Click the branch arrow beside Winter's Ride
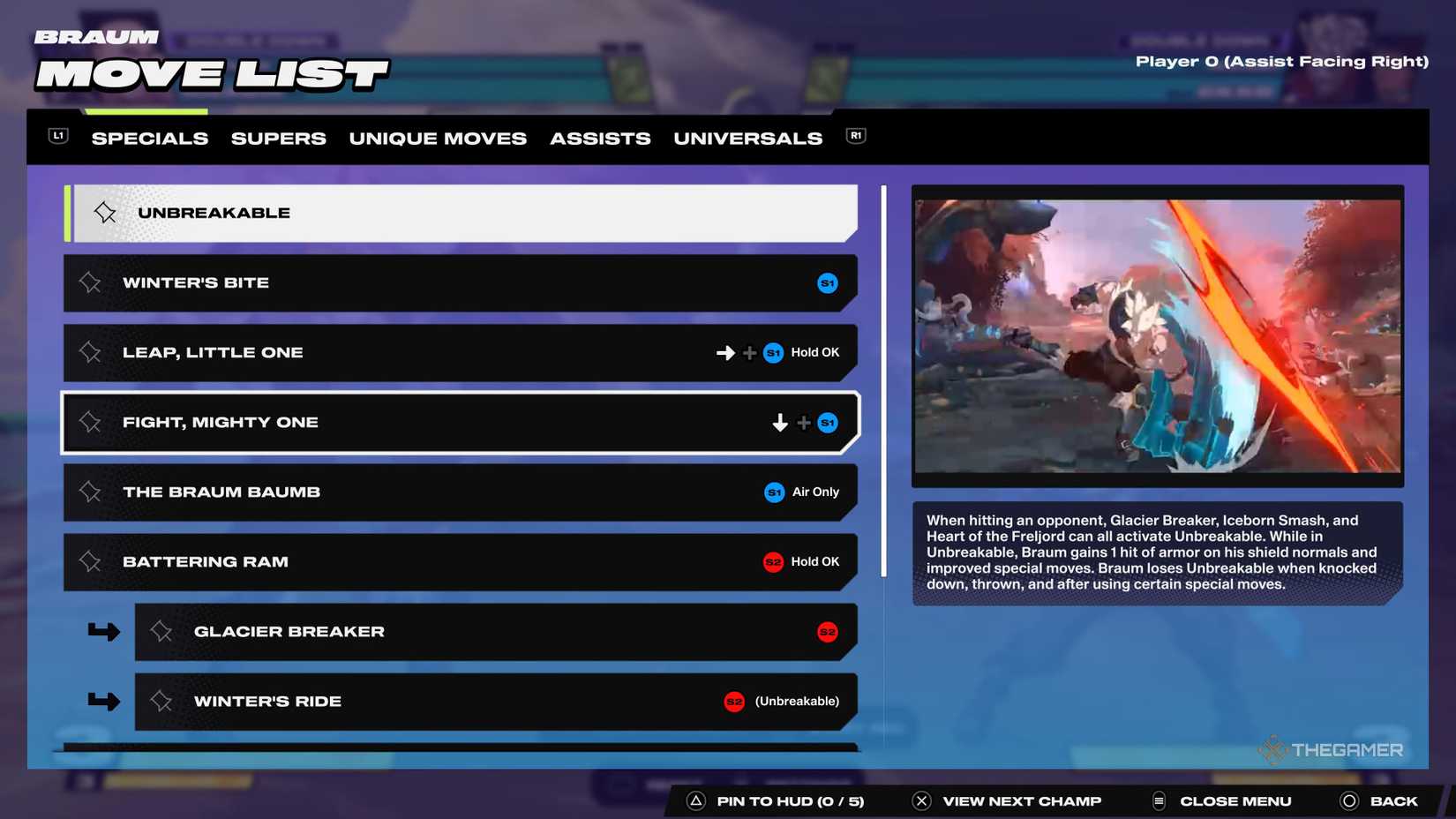The image size is (1456, 819). [x=103, y=702]
